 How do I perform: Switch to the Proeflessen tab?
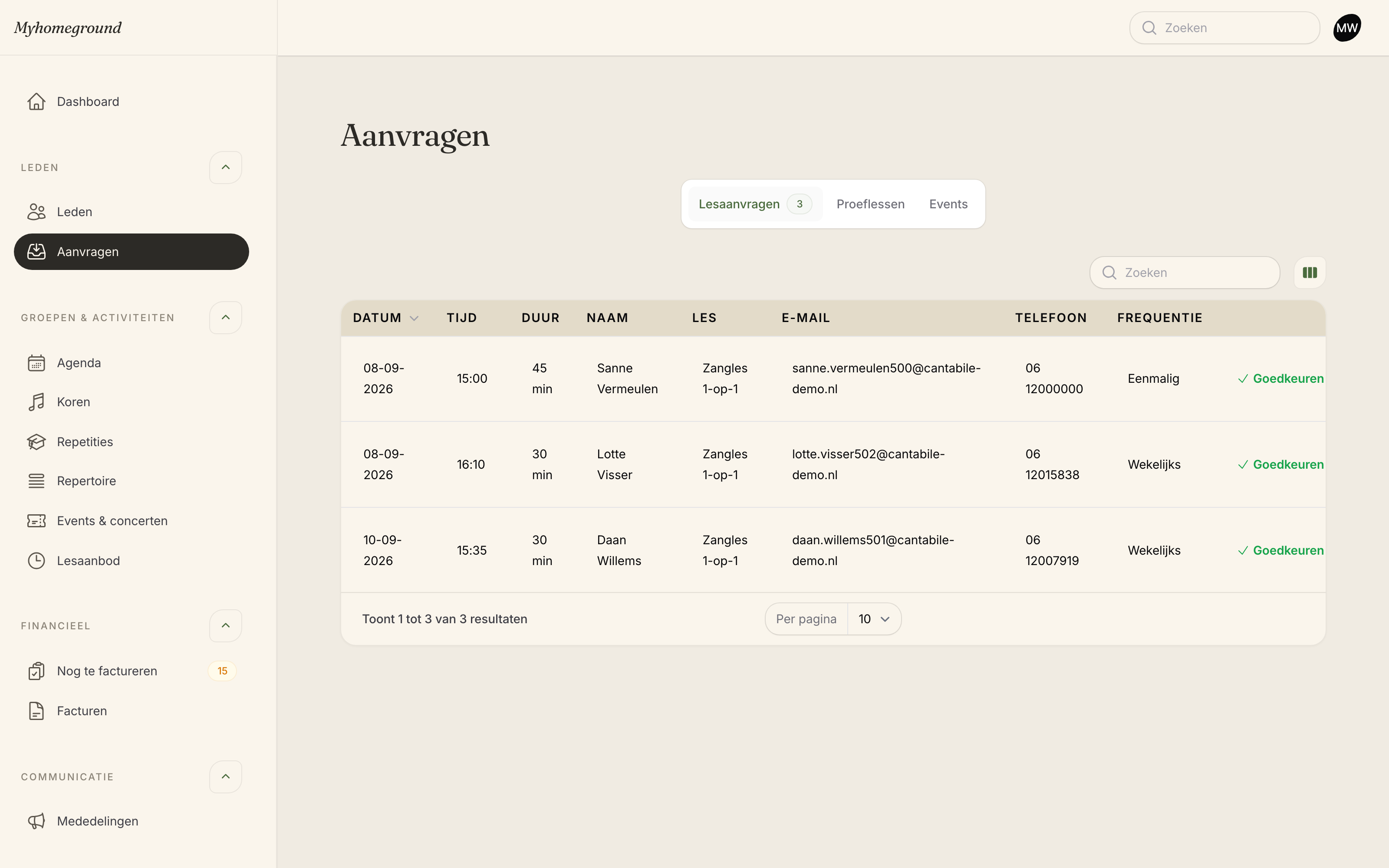click(x=870, y=204)
